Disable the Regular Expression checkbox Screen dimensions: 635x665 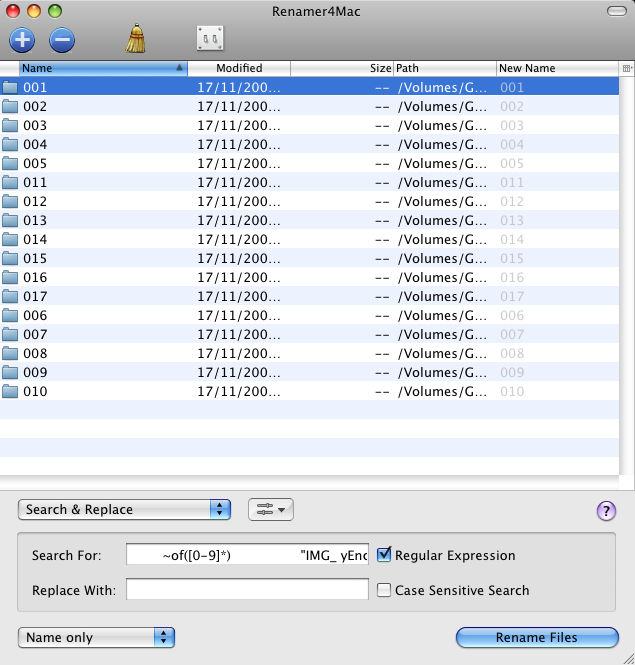(x=384, y=555)
